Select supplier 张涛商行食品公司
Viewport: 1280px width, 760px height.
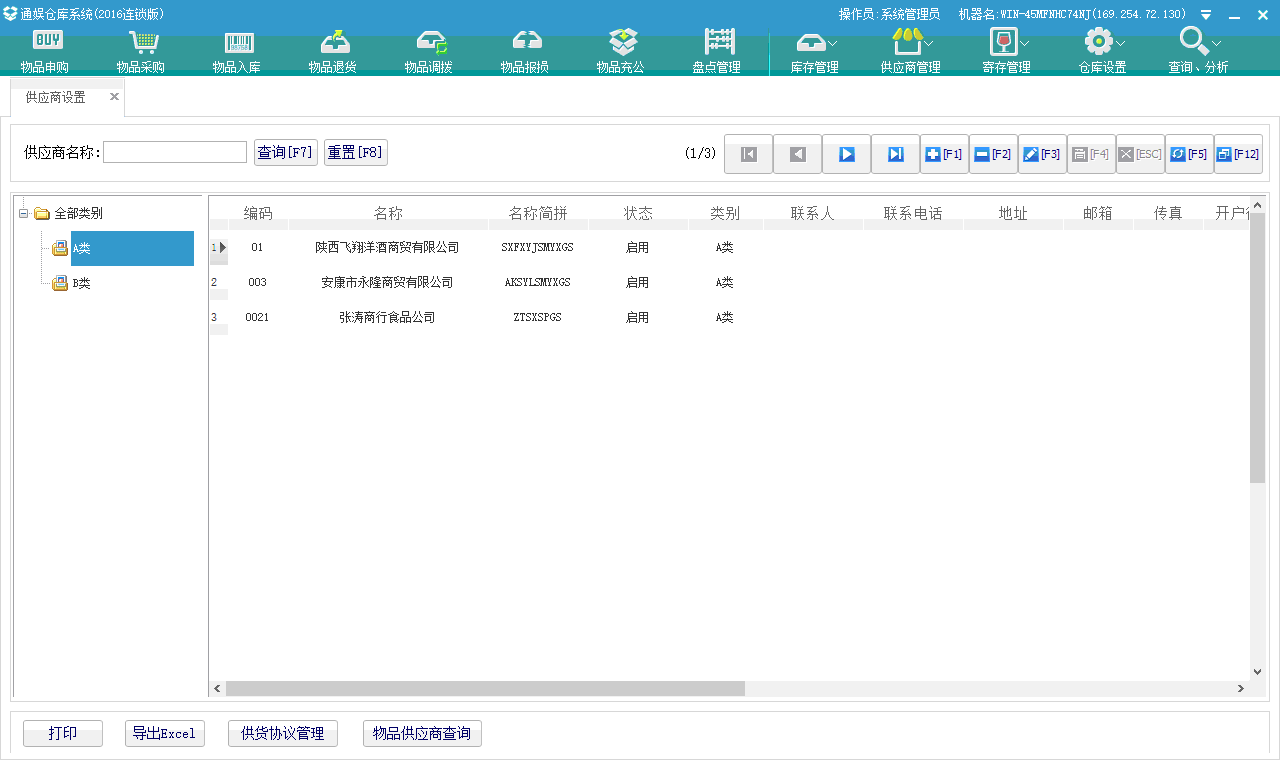coord(387,317)
